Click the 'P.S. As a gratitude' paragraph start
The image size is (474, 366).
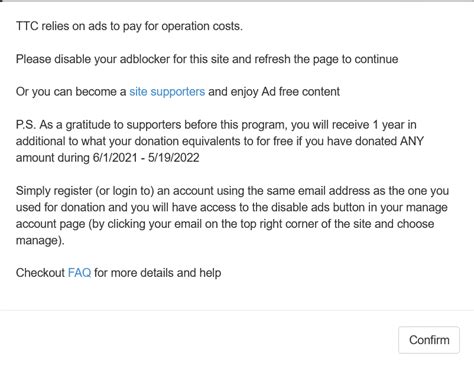[56, 125]
